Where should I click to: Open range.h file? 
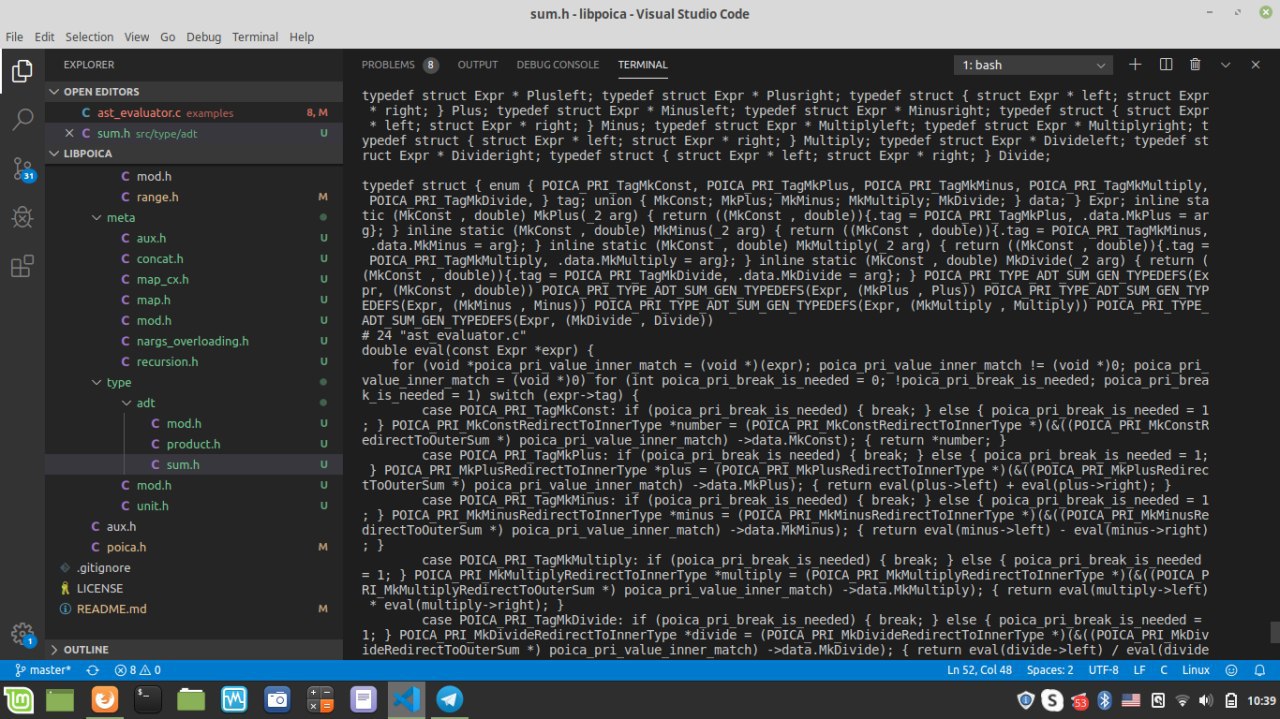[x=193, y=197]
